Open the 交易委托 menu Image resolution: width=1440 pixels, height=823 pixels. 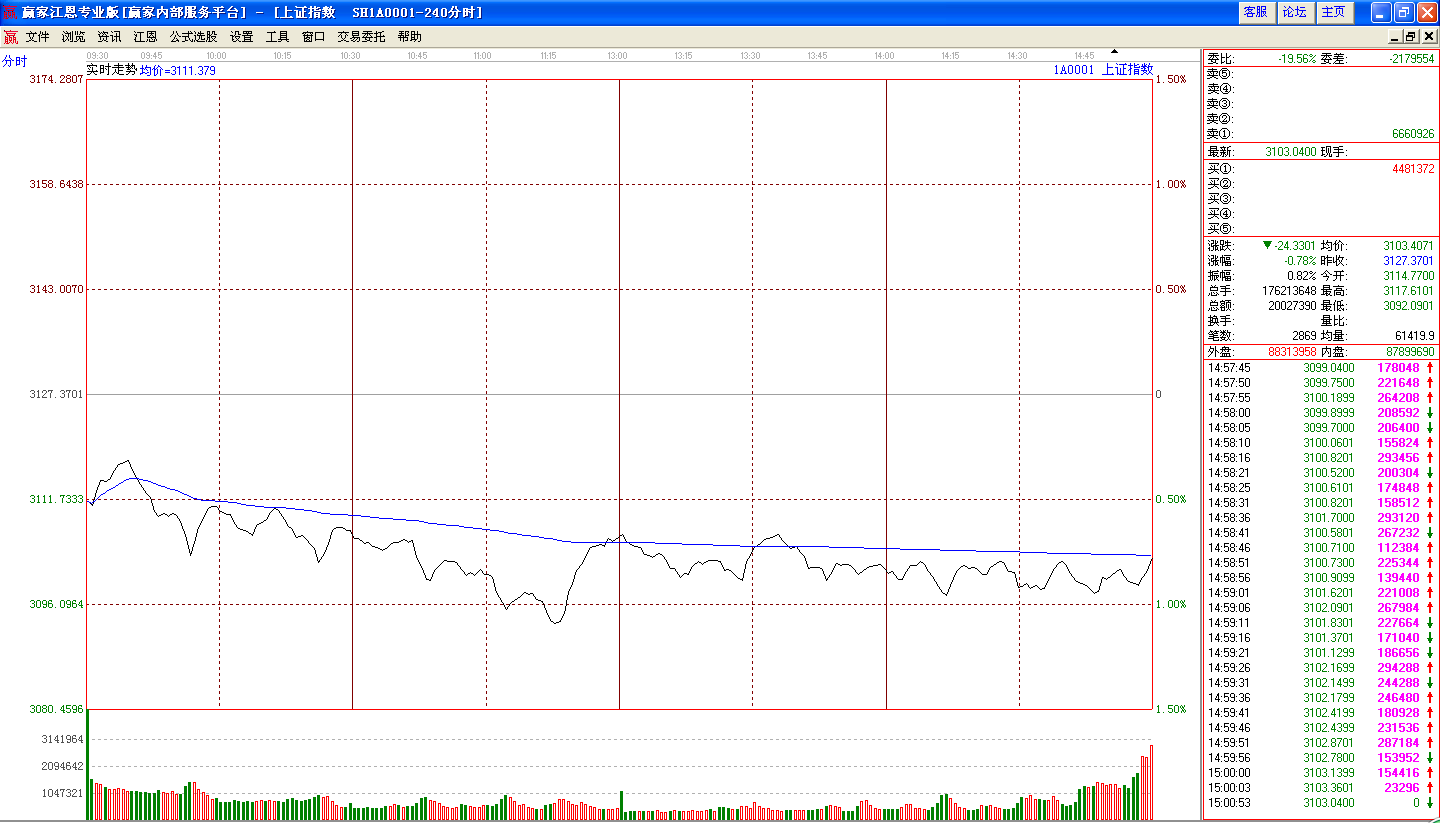[x=361, y=36]
